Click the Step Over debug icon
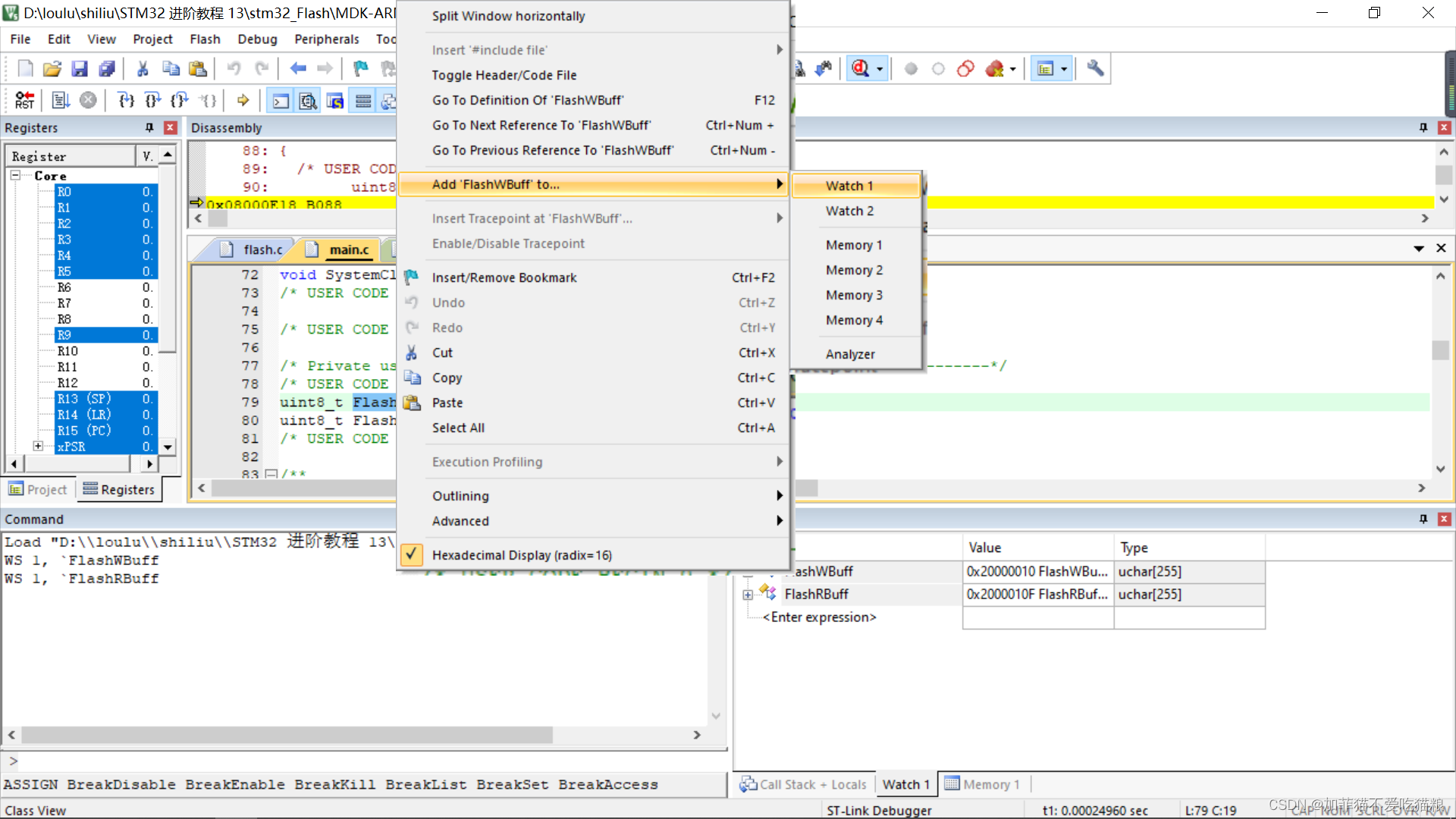The image size is (1456, 819). click(x=152, y=99)
